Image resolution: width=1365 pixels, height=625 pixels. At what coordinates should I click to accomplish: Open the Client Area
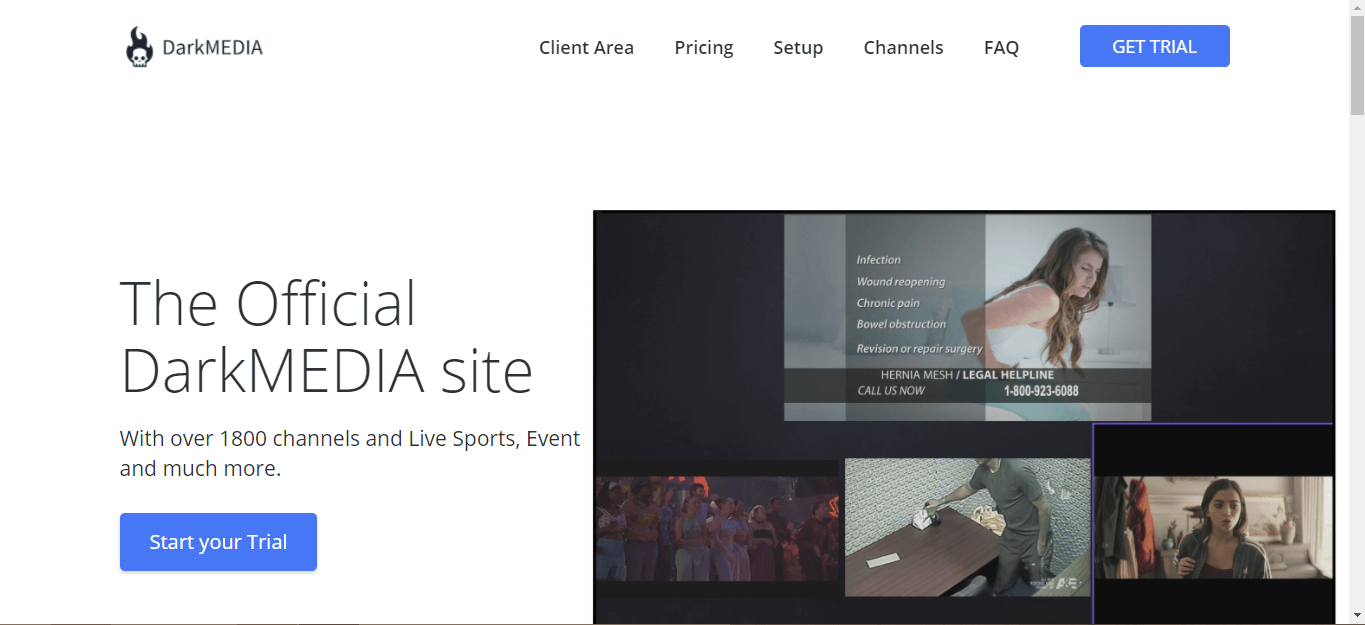point(586,47)
